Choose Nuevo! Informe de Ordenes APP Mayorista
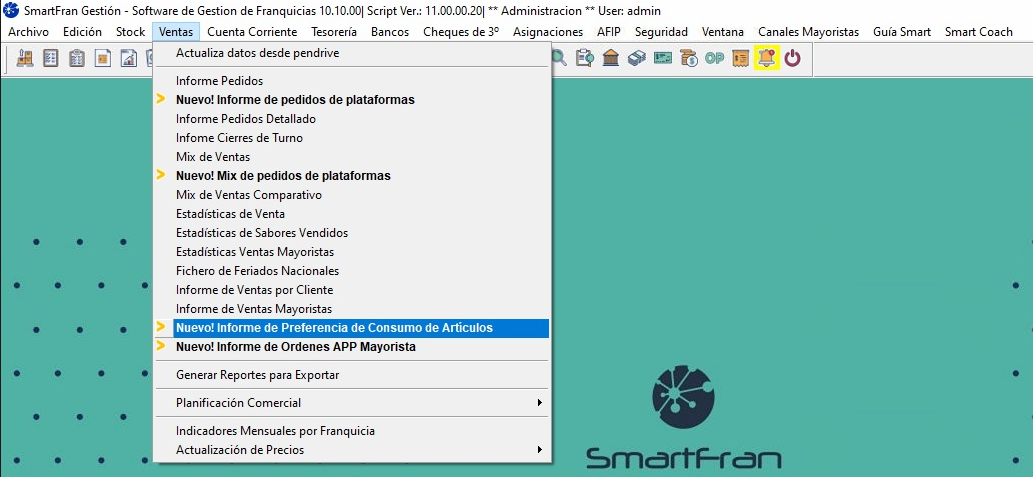1033x477 pixels. 352,347
